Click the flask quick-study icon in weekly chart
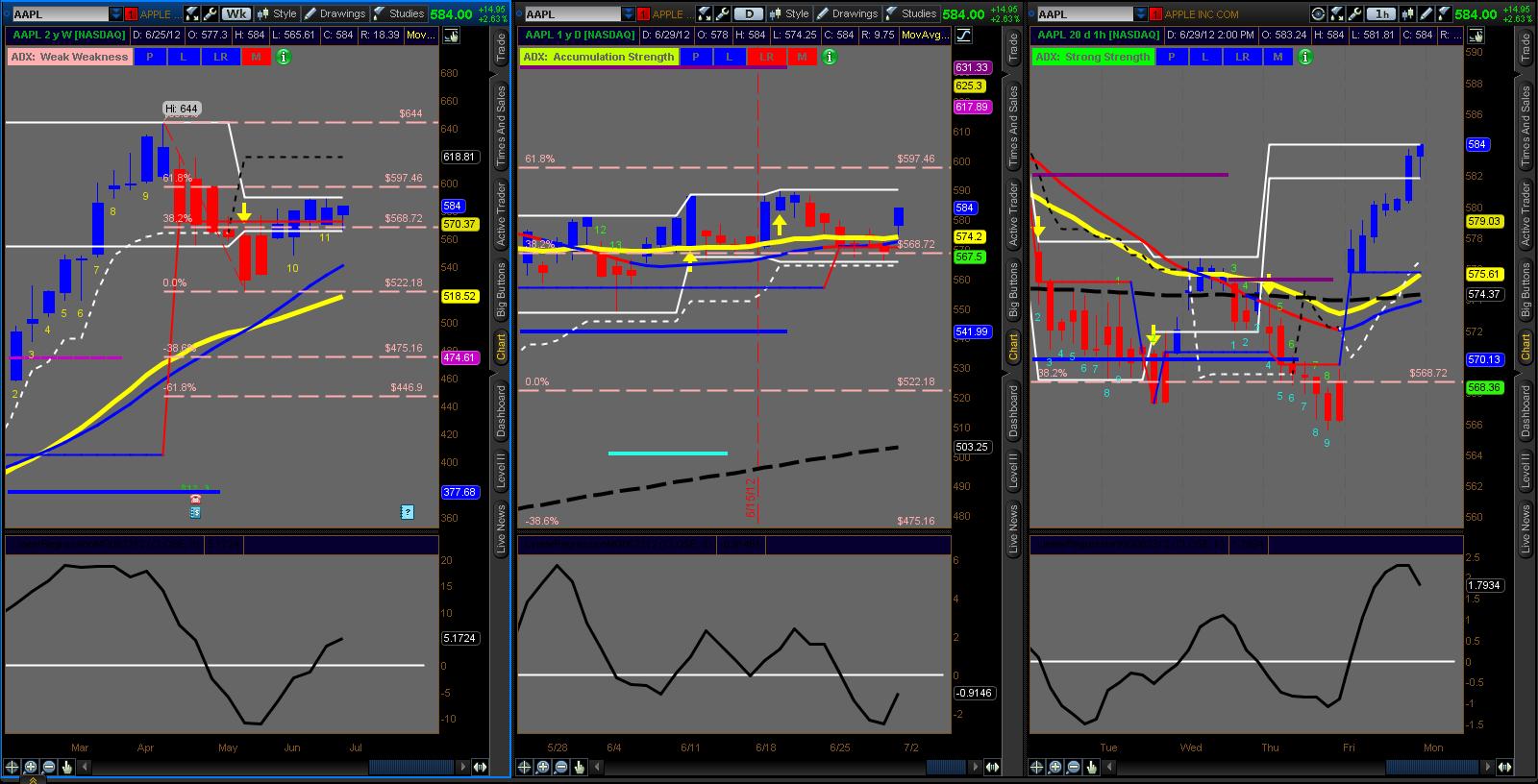 click(190, 14)
